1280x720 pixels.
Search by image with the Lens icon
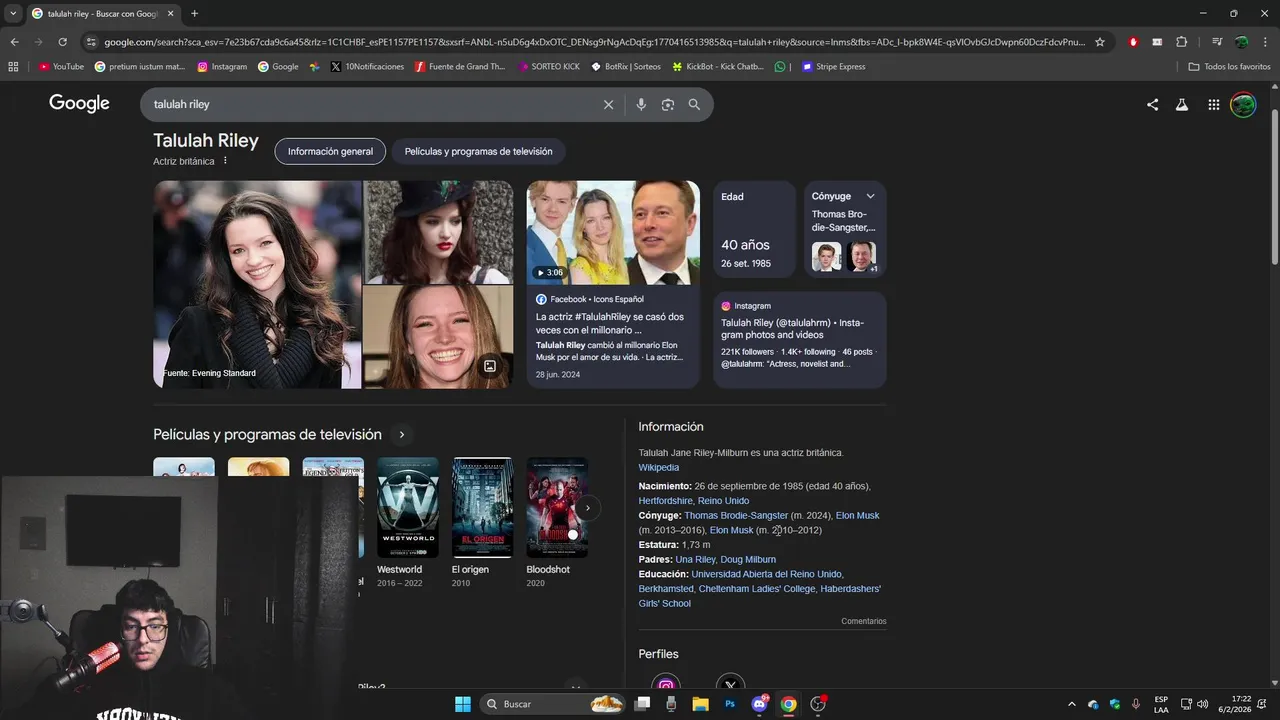tap(668, 105)
